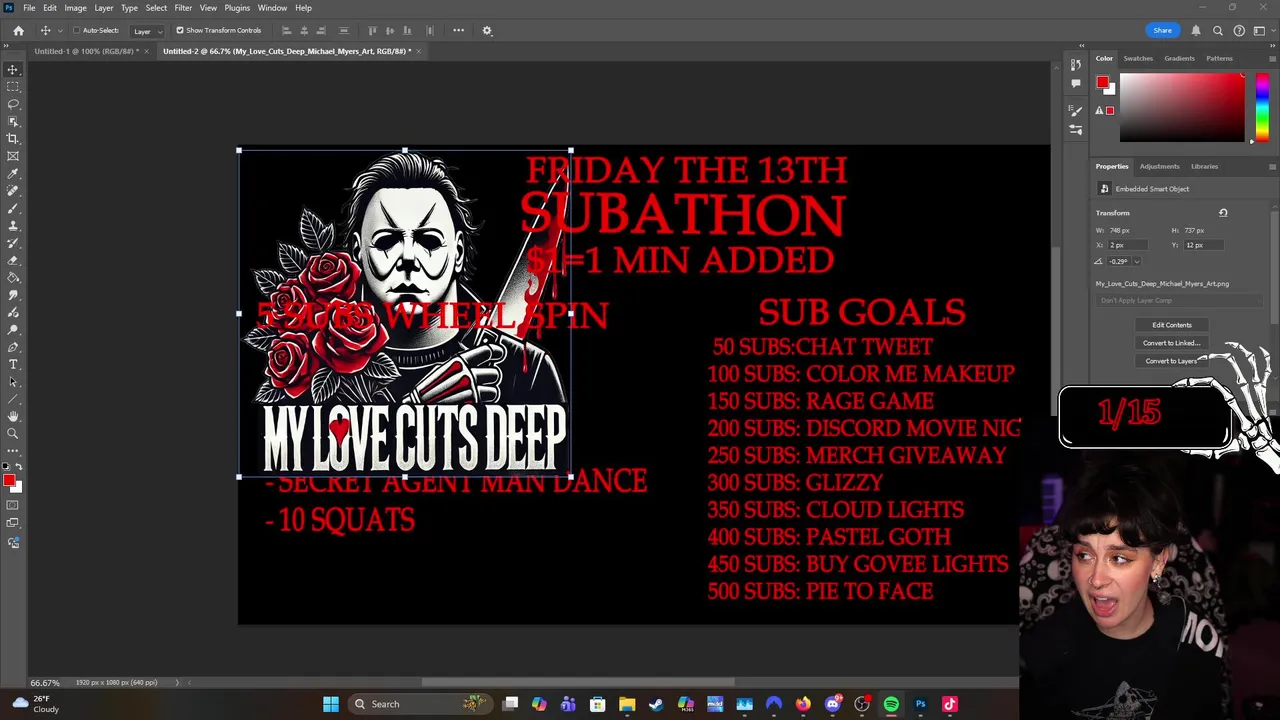Click the align bottom edges icon
Image resolution: width=1280 pixels, height=720 pixels.
(x=407, y=30)
